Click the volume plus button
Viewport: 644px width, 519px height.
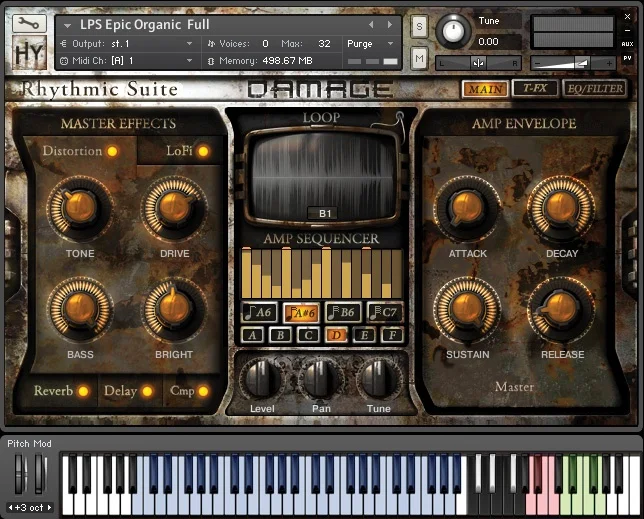[609, 63]
